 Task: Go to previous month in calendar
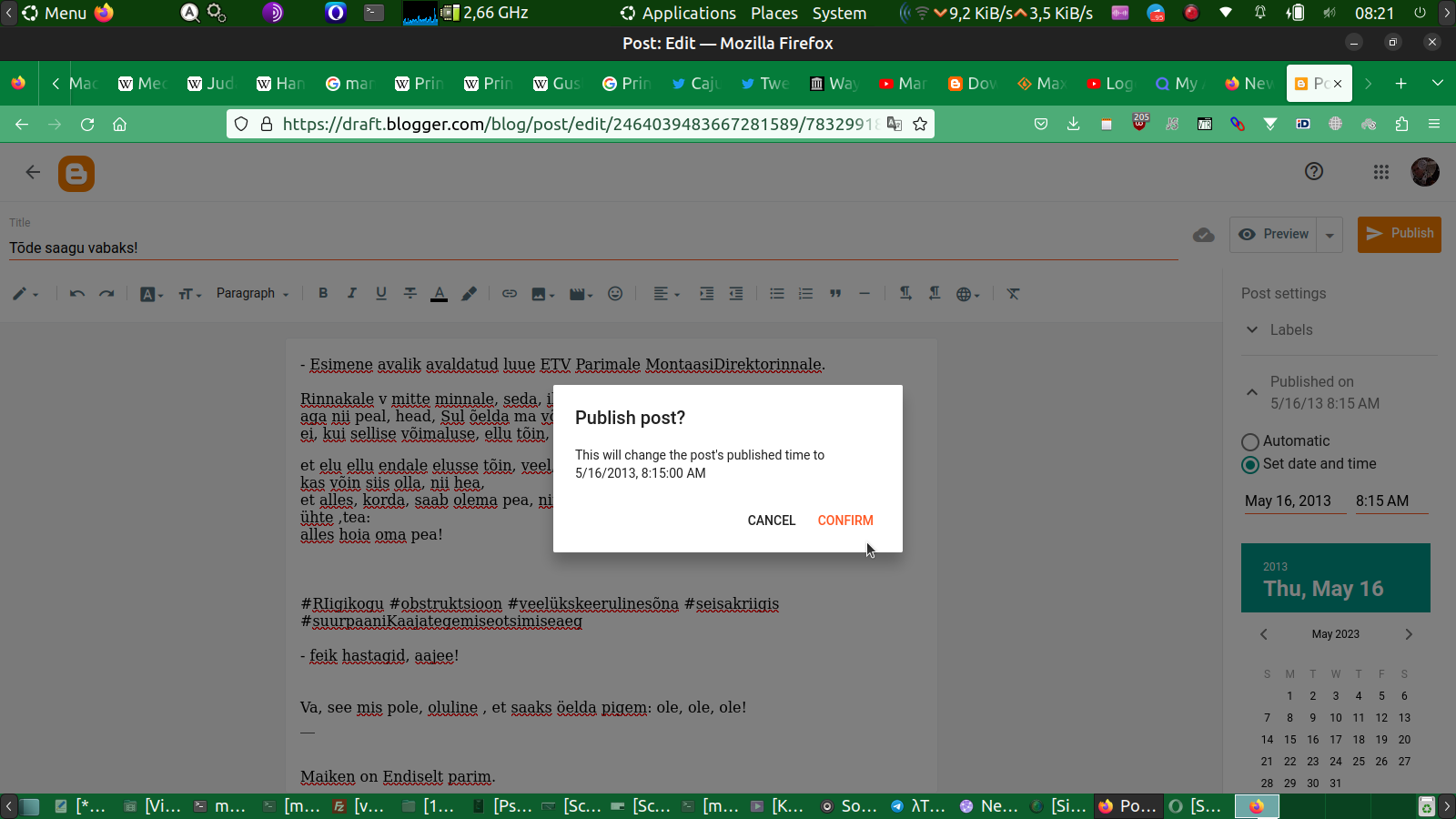point(1263,634)
